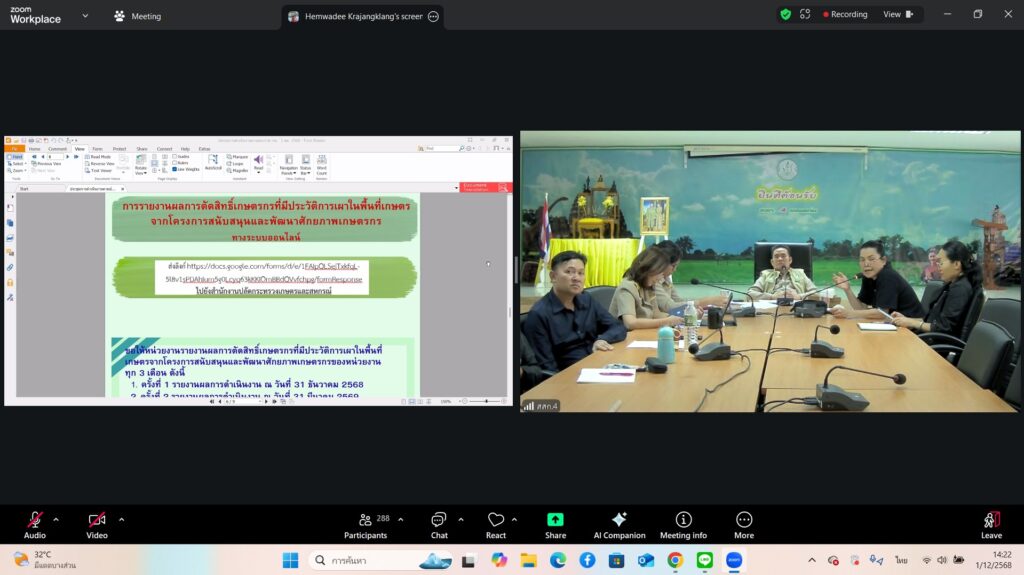The width and height of the screenshot is (1024, 575).
Task: Switch to the Meeting tab
Action: tap(138, 16)
